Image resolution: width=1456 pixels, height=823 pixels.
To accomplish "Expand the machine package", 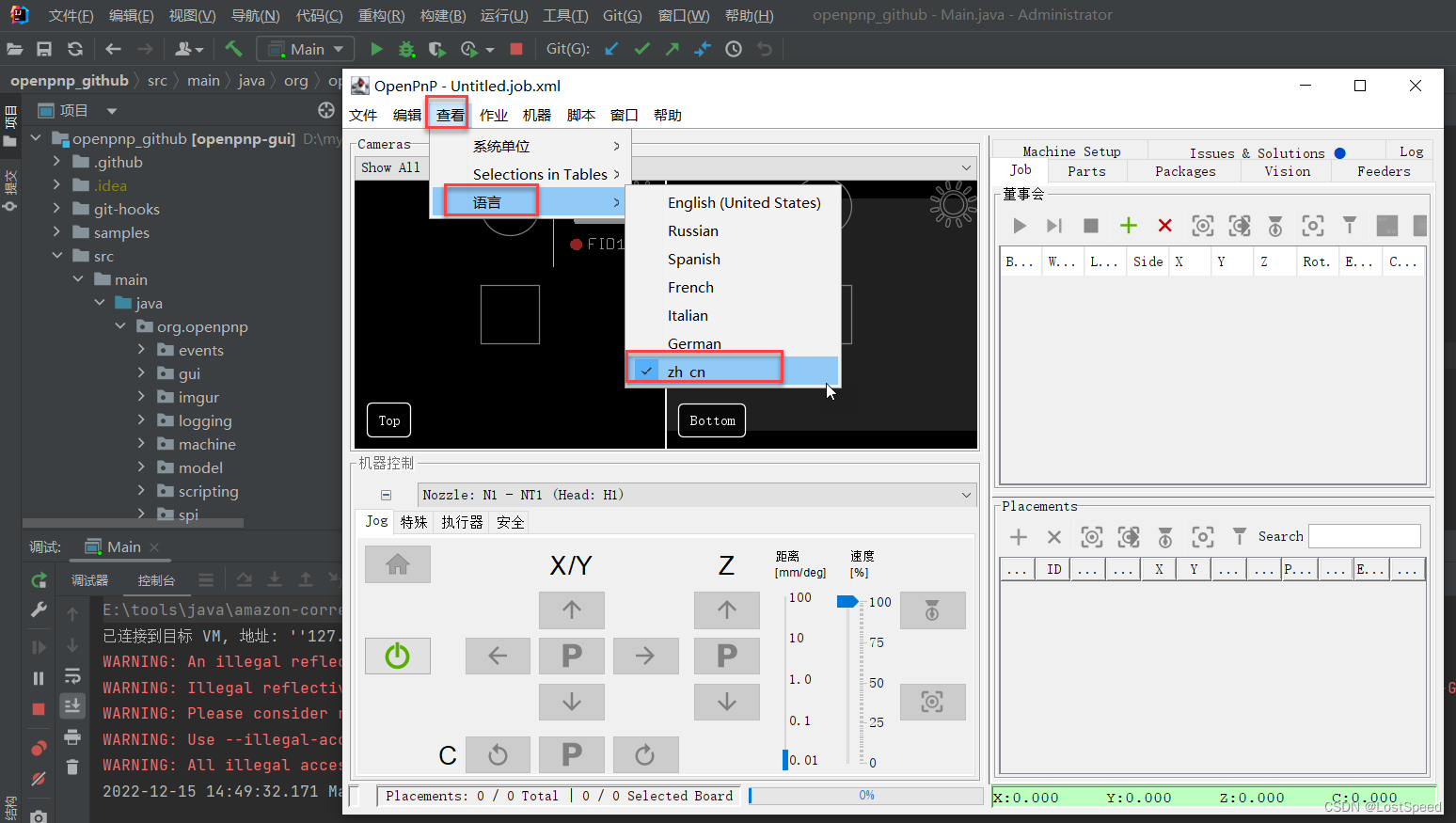I will 142,444.
